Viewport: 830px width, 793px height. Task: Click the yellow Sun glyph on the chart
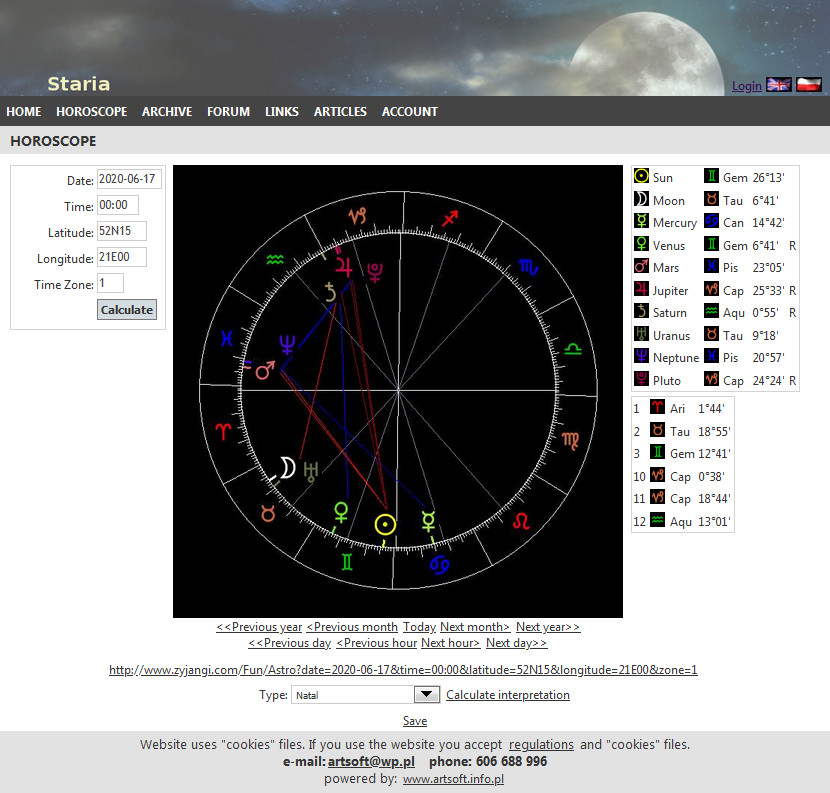tap(385, 525)
